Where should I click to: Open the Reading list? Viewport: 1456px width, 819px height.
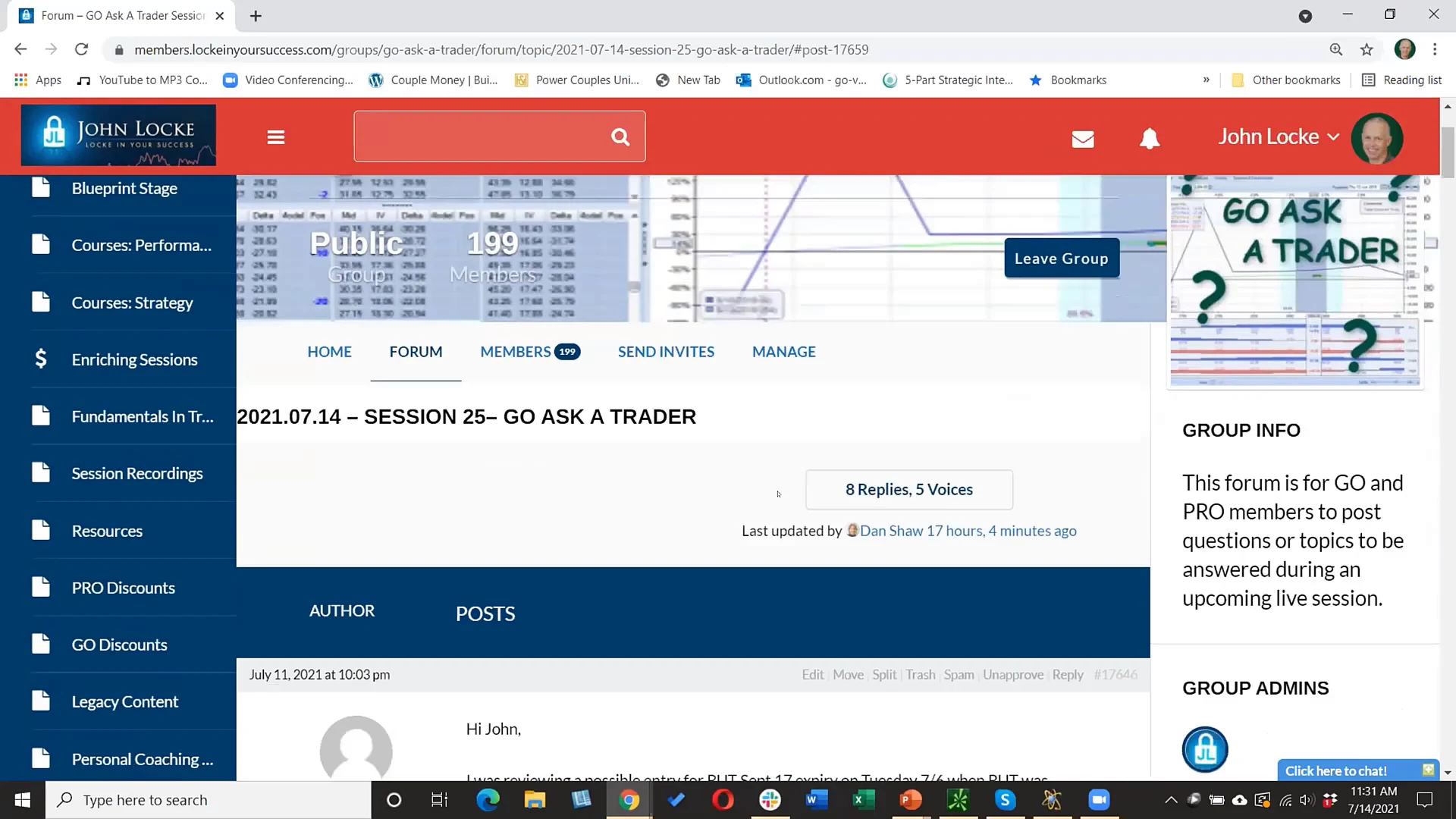(x=1402, y=80)
